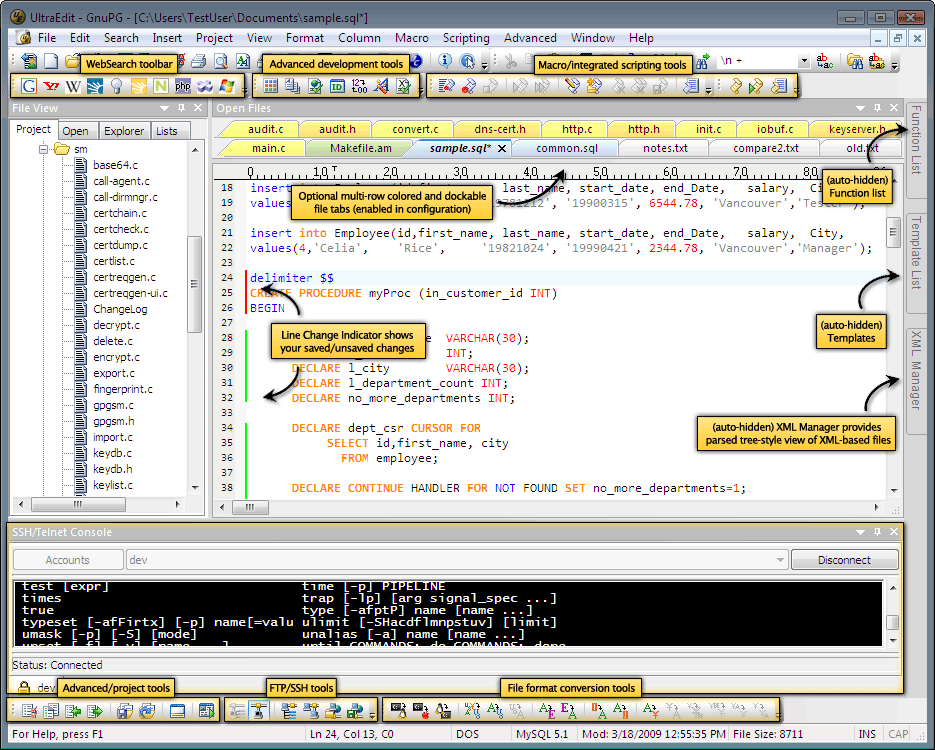Open the dev account dropdown
The height and width of the screenshot is (750, 935).
(781, 560)
